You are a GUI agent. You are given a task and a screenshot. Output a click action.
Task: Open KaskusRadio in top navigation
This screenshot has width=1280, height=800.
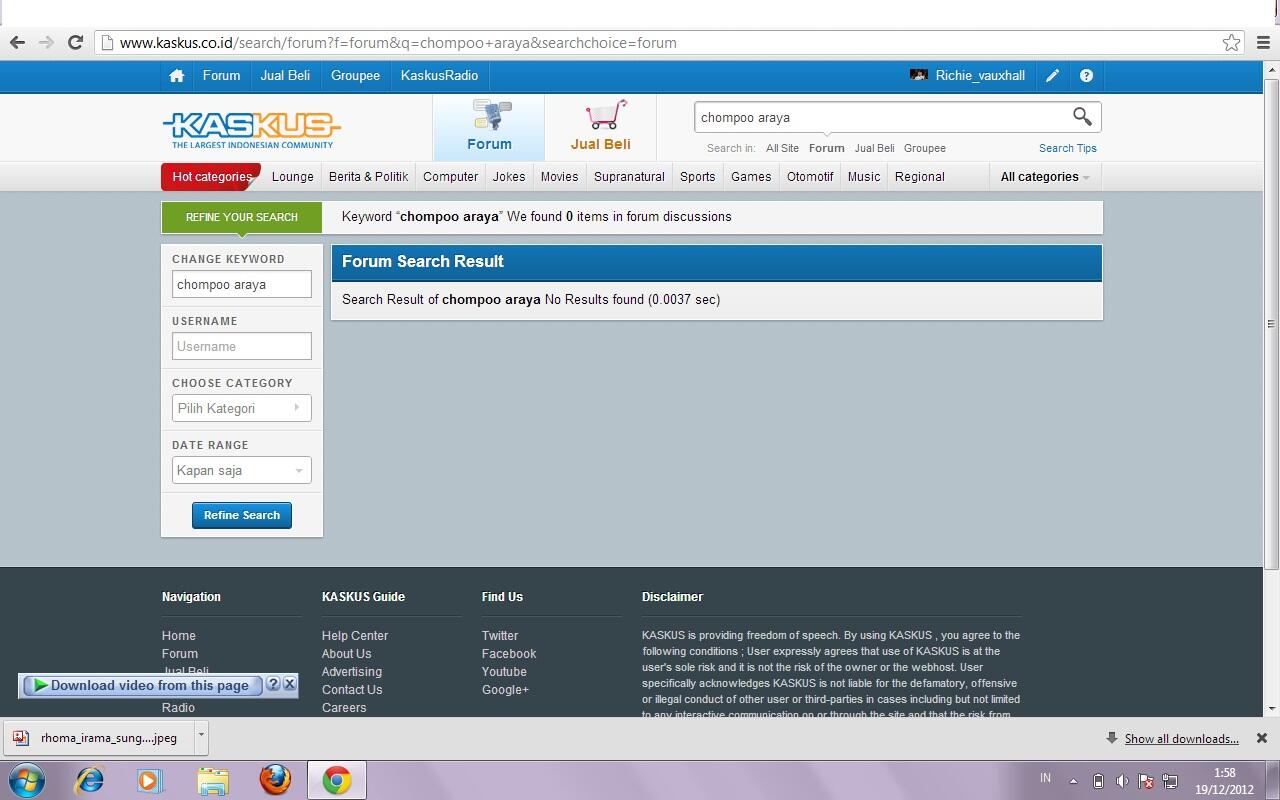(x=439, y=76)
